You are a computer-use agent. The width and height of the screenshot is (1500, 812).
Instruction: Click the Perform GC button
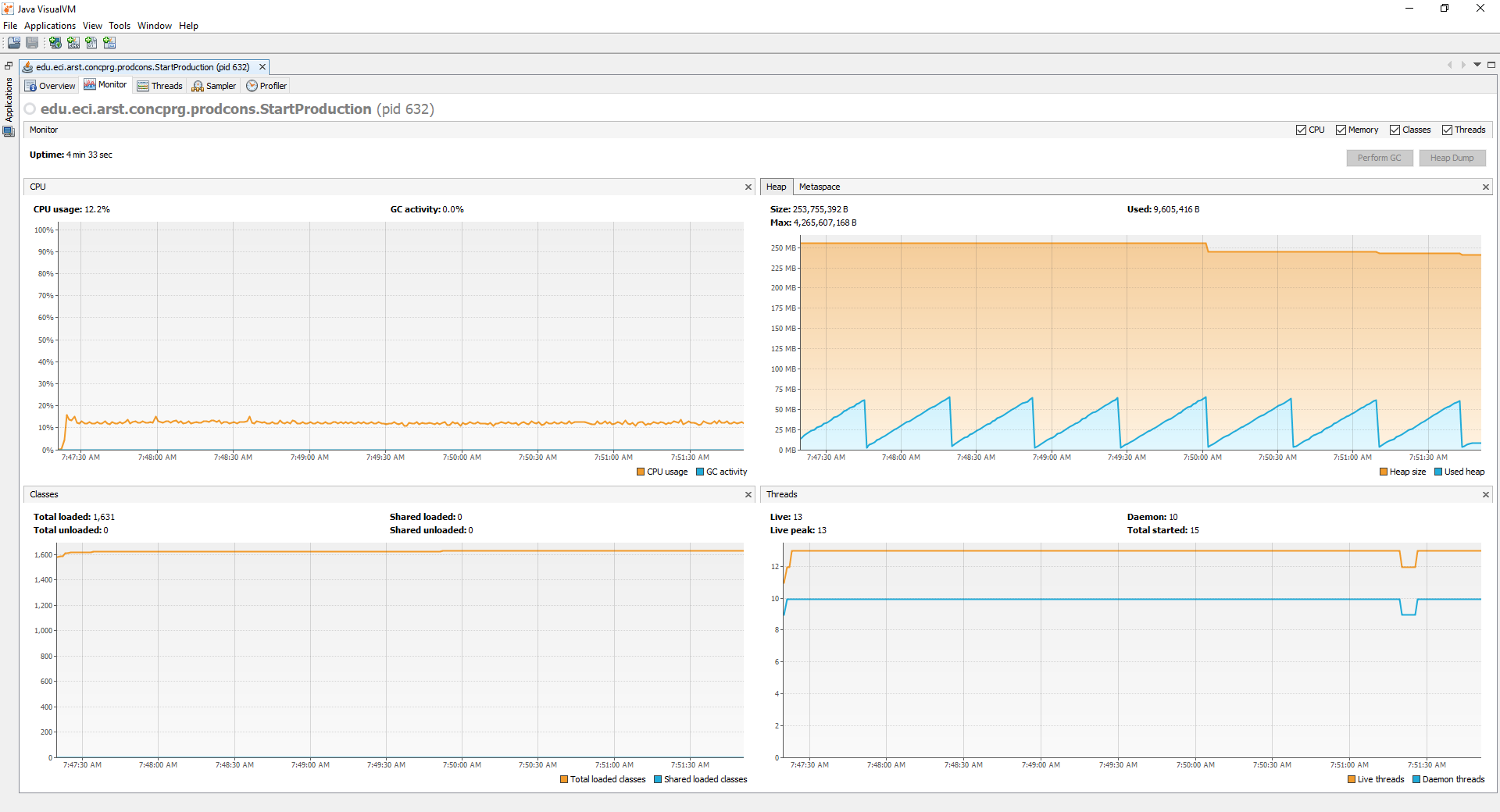[x=1380, y=158]
